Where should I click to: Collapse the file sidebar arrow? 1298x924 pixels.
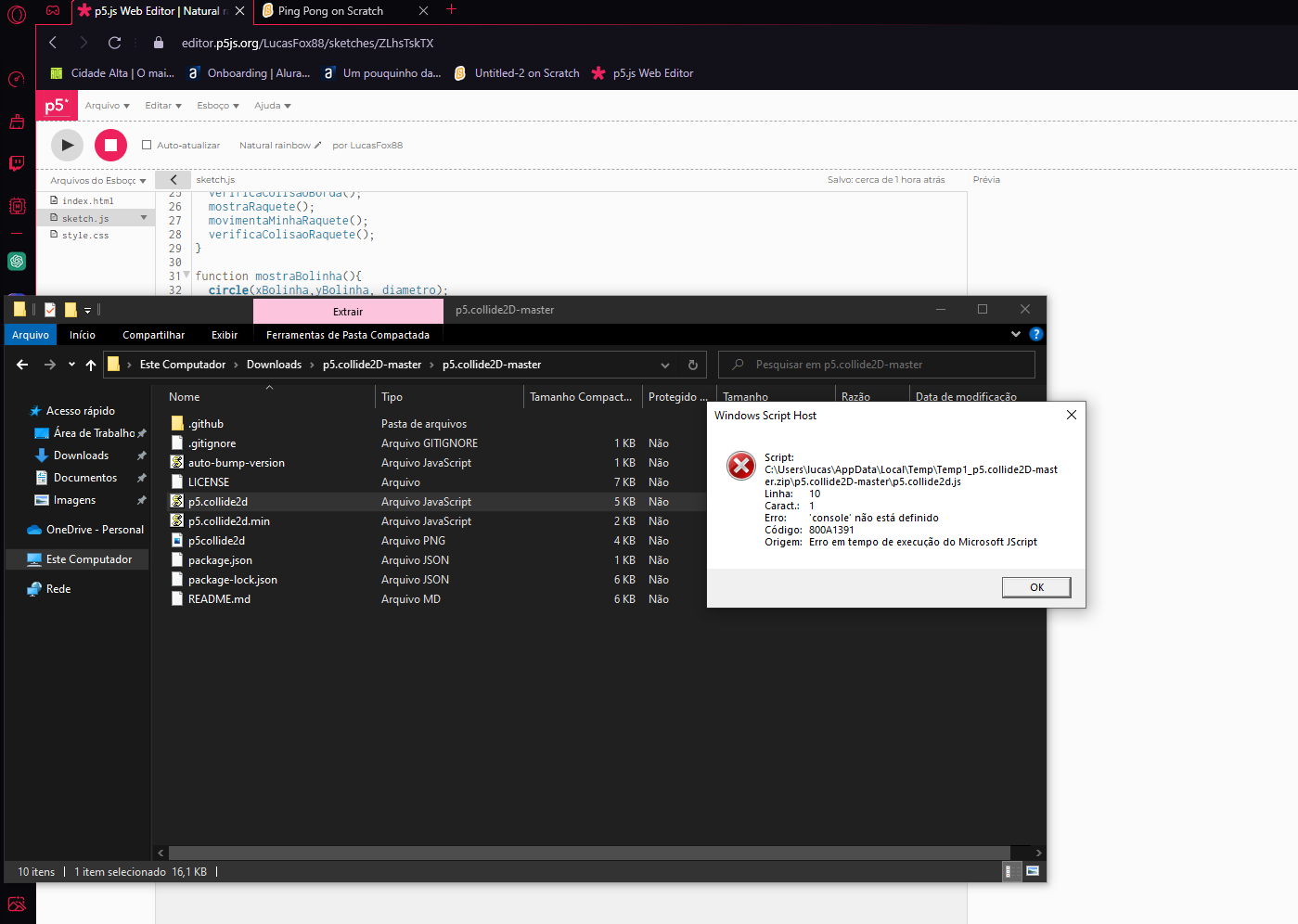[173, 180]
